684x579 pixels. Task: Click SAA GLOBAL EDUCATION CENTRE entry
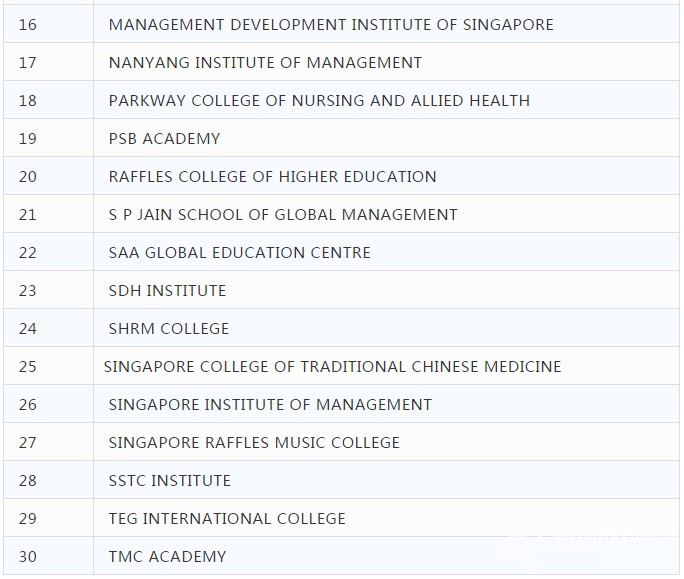click(x=239, y=252)
